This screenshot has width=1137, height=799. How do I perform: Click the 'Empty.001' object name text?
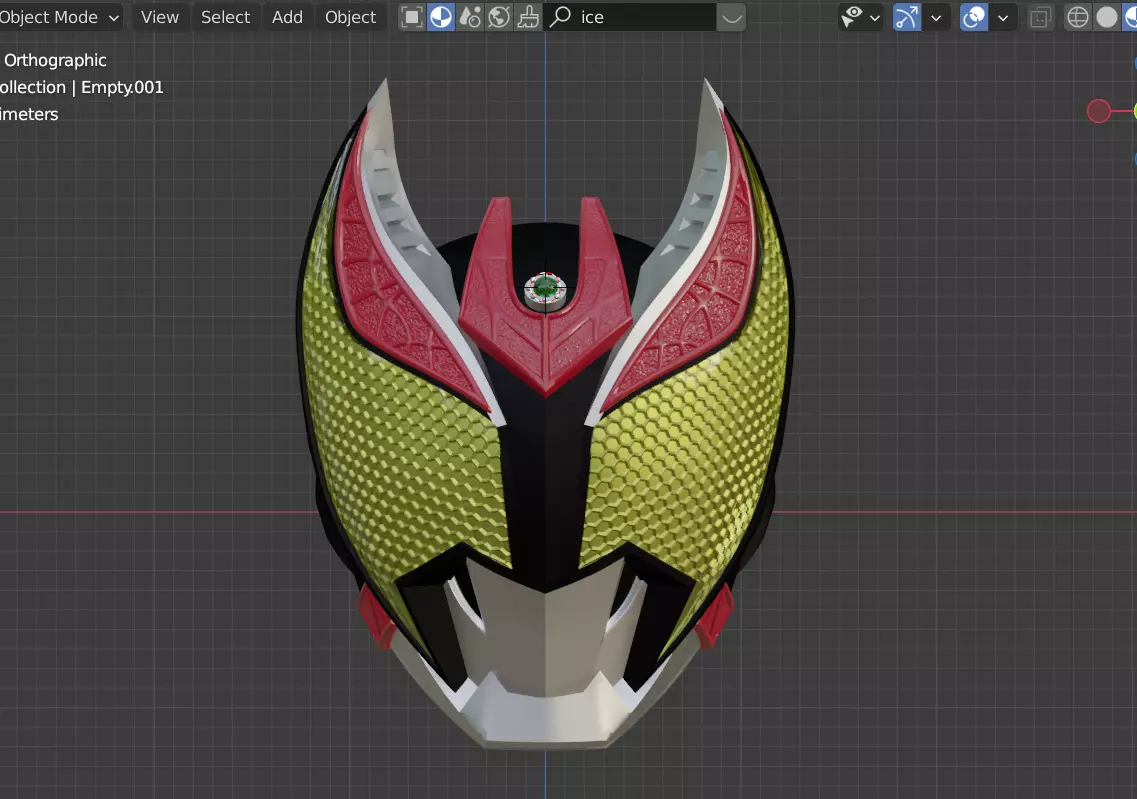click(122, 87)
